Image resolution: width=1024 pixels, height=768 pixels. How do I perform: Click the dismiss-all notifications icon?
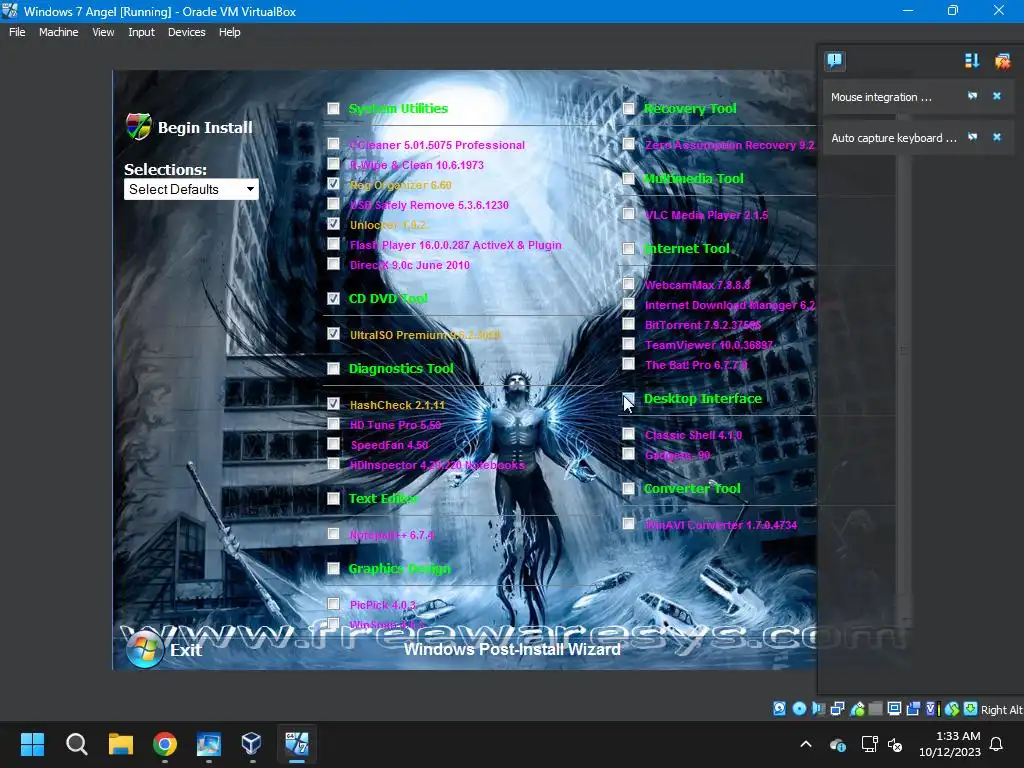1002,61
